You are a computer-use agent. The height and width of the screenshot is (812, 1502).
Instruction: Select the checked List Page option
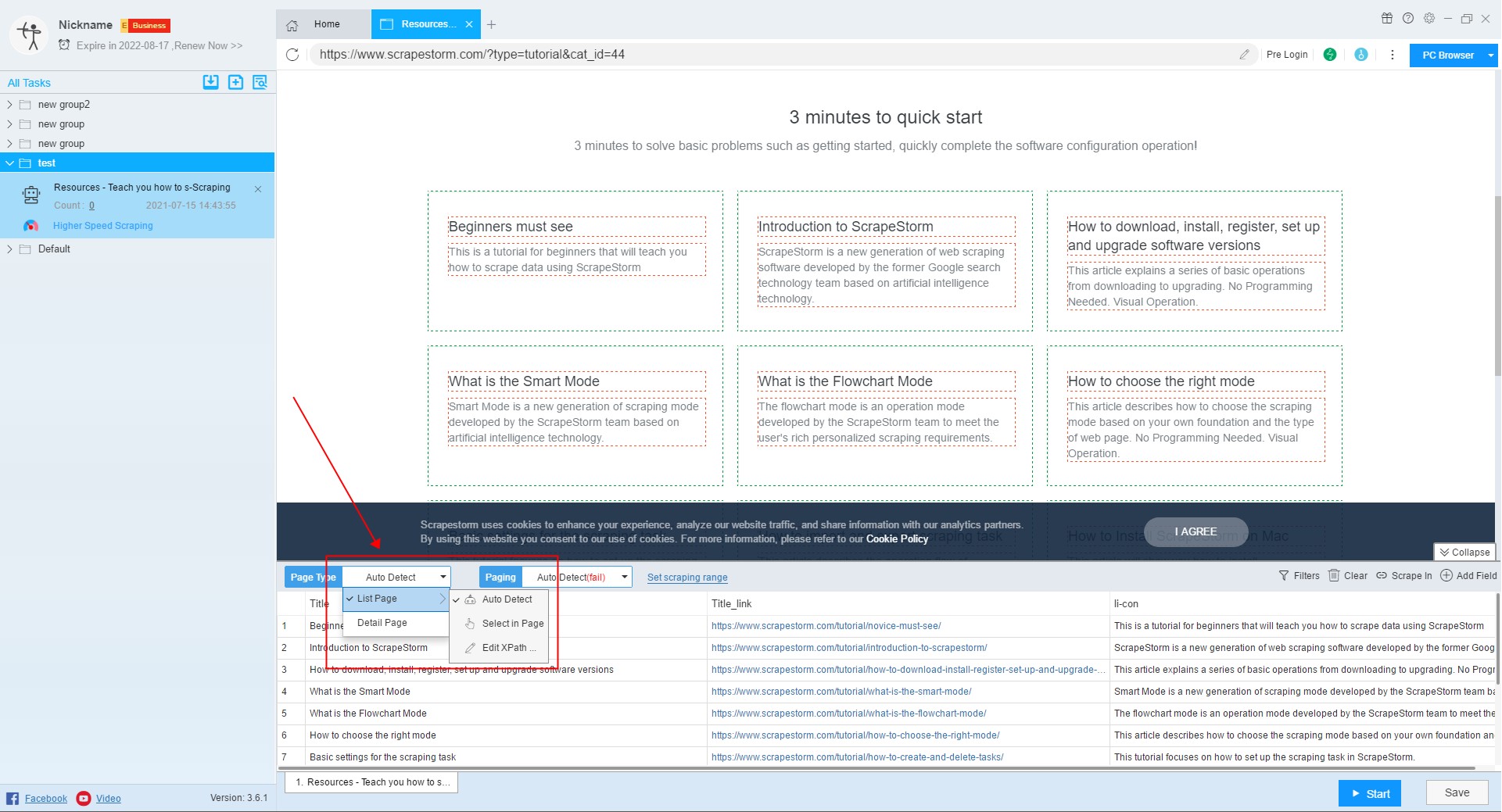click(377, 599)
